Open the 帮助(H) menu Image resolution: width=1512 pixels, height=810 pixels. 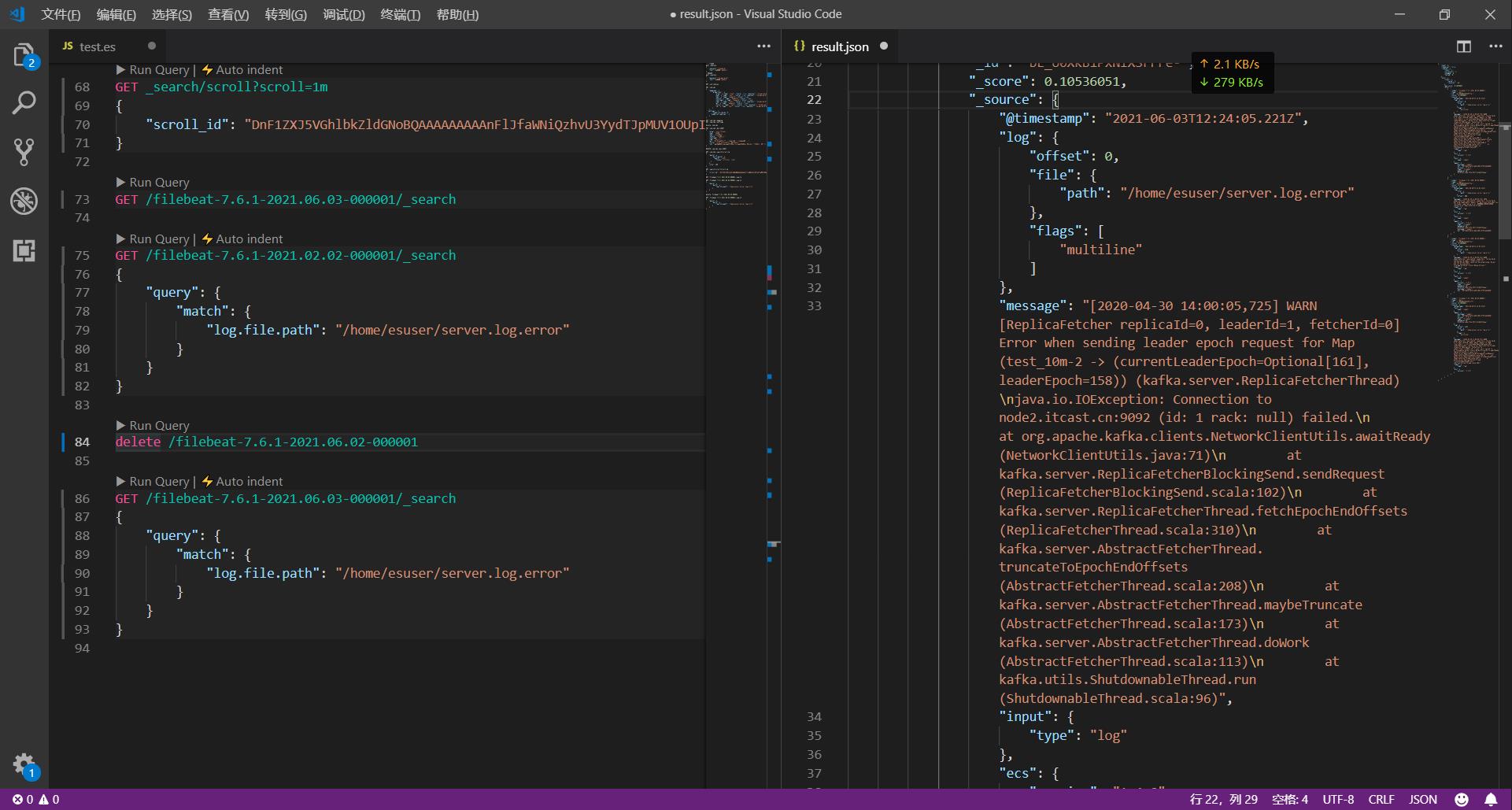[457, 14]
